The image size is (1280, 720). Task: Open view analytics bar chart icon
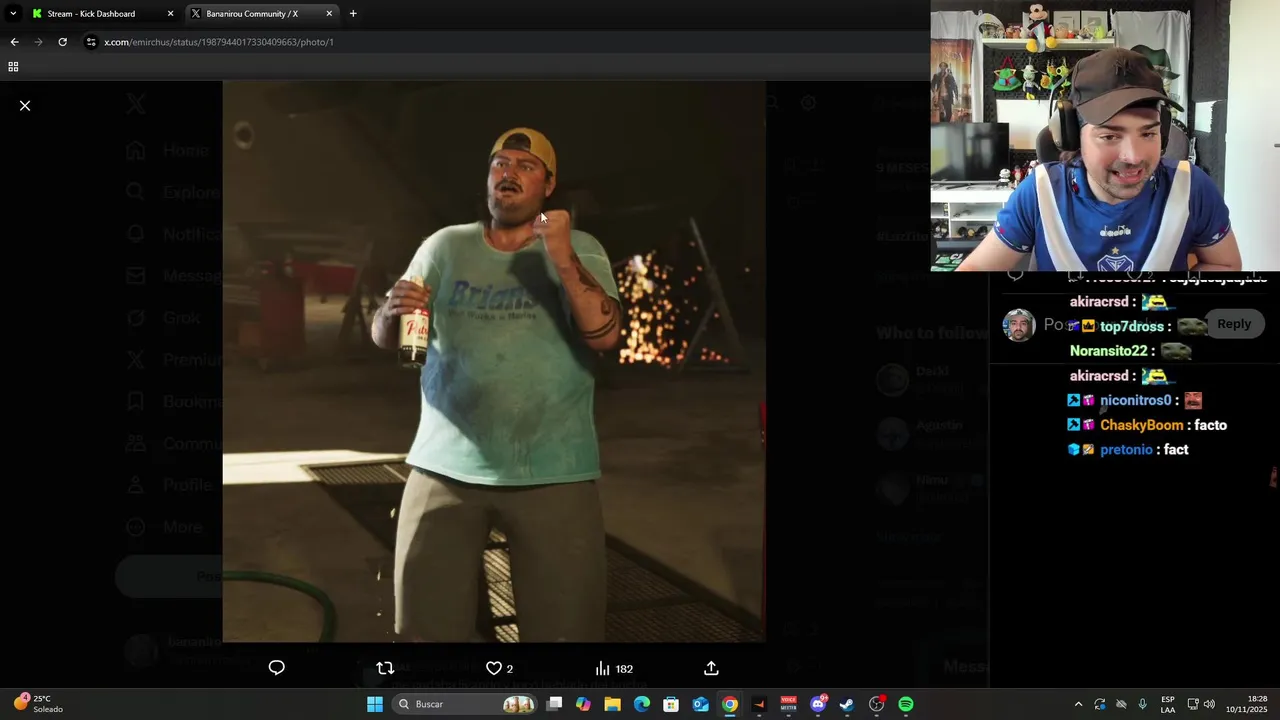(x=602, y=668)
